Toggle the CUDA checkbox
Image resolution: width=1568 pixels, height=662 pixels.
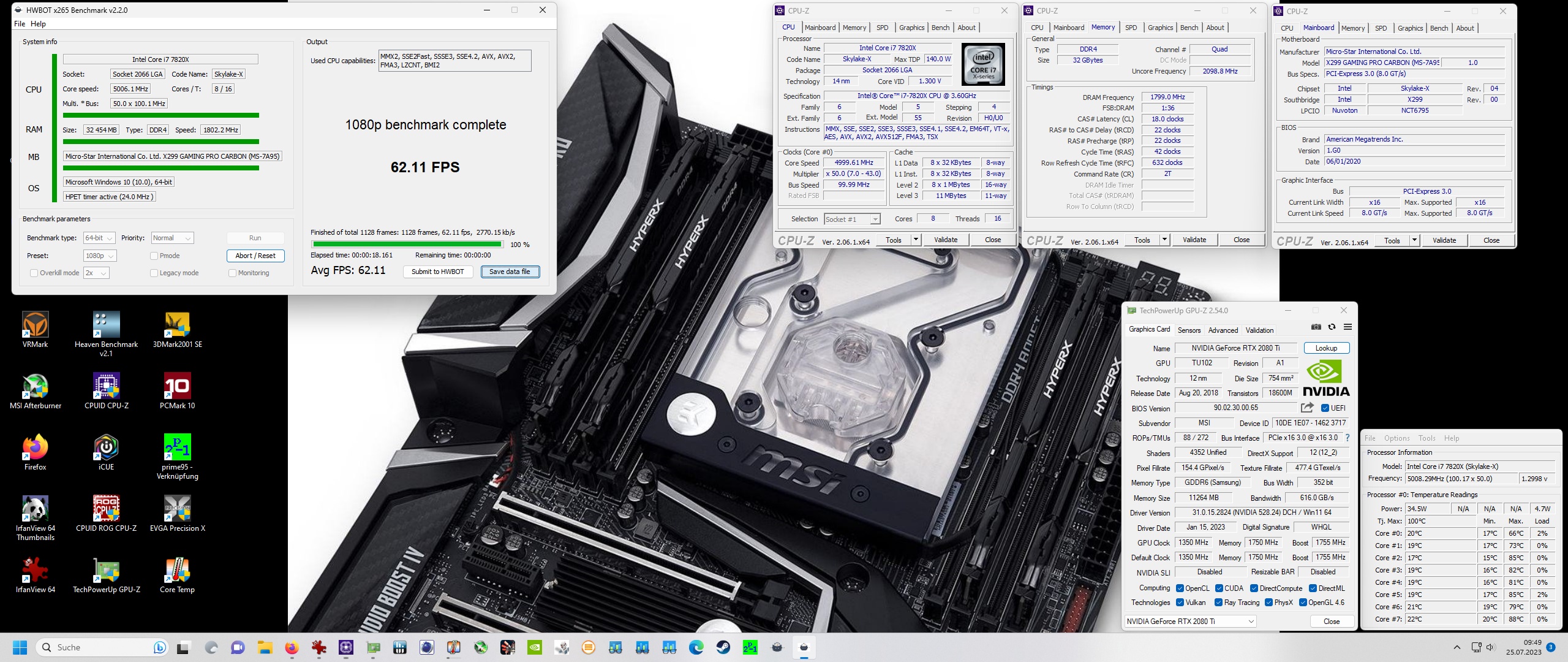(1219, 588)
